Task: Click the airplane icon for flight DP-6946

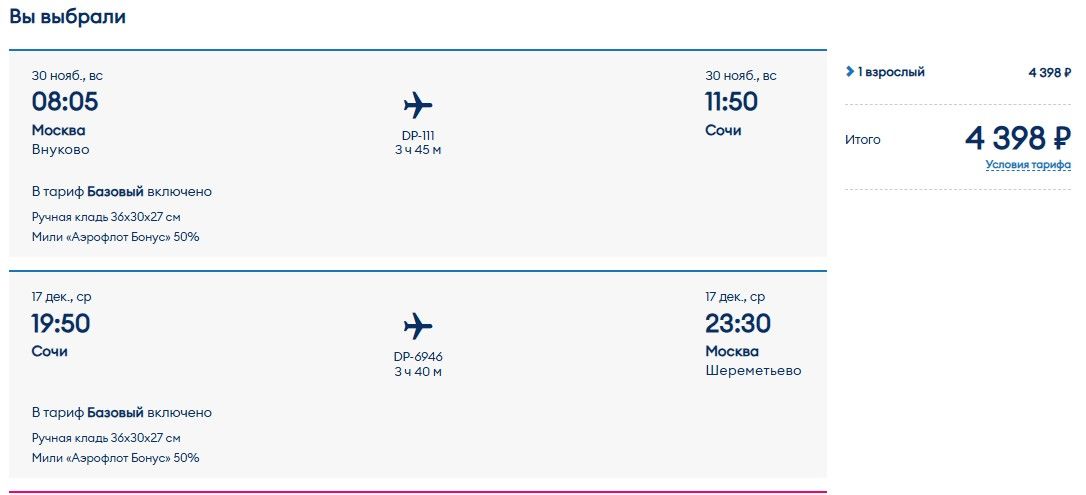Action: point(418,326)
